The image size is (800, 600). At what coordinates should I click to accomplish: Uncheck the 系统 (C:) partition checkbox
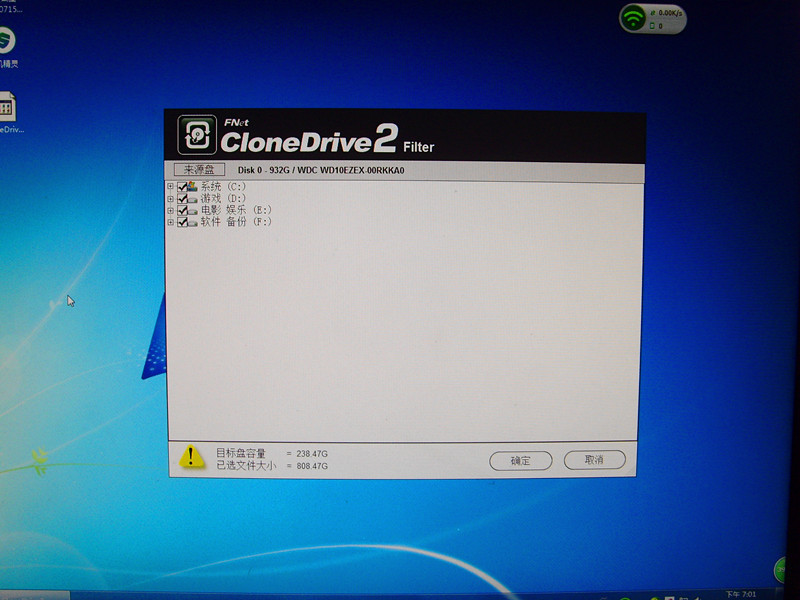coord(182,187)
